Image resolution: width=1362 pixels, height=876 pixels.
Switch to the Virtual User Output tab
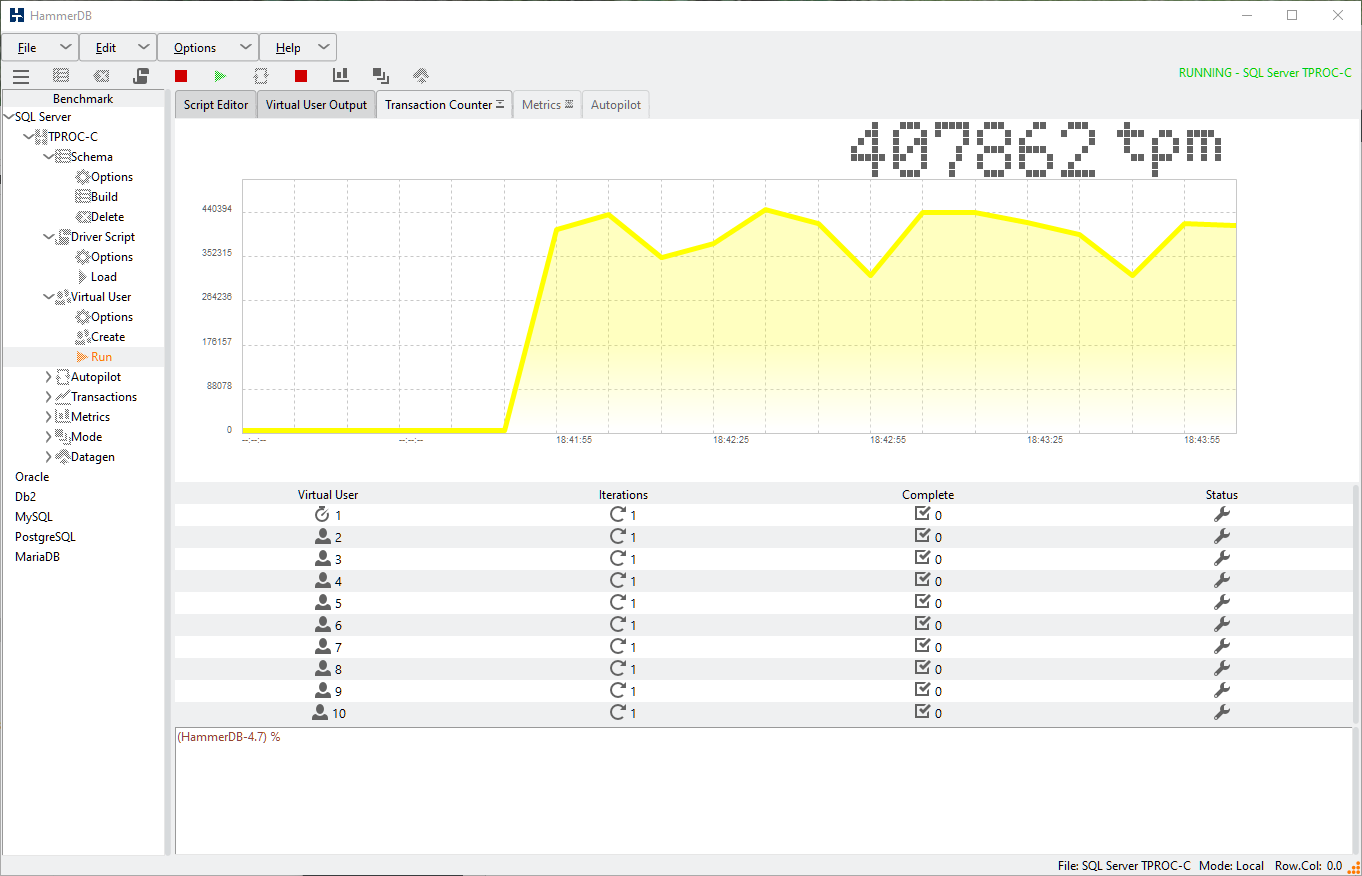(316, 105)
